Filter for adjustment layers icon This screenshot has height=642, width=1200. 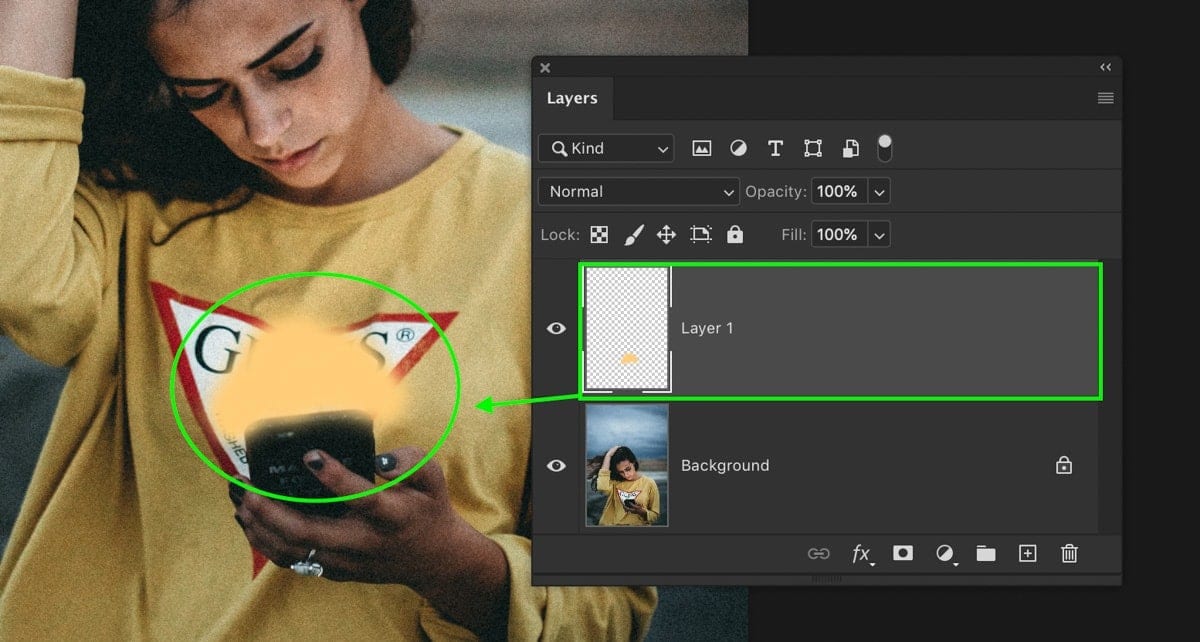(738, 148)
